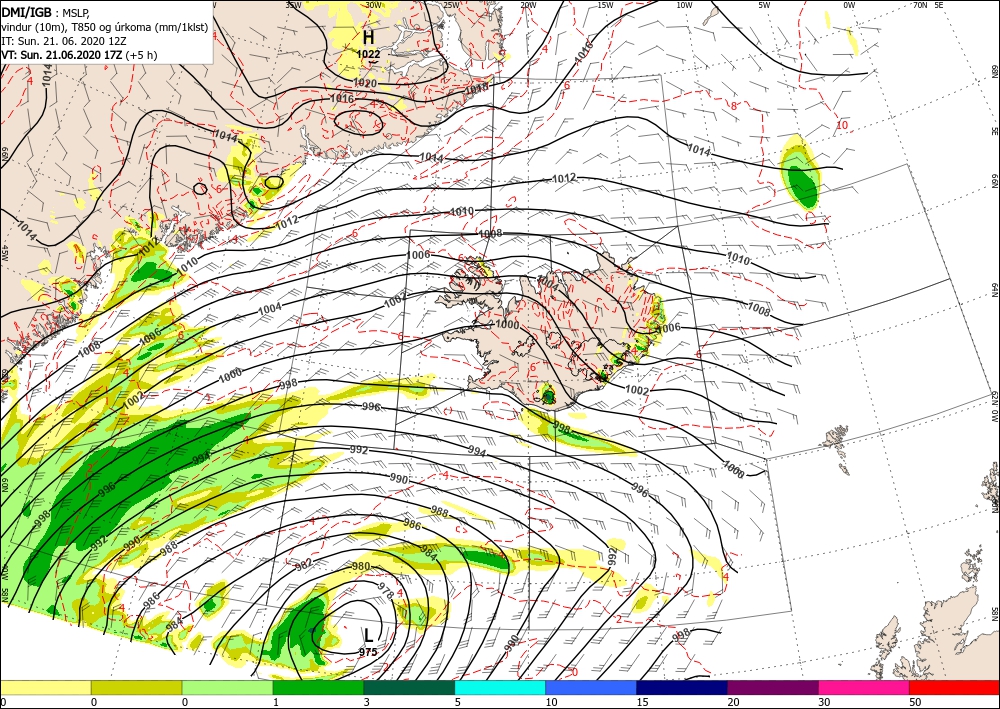Choose the pale yellow first legend swatch
1000x709 pixels.
(x=45, y=687)
